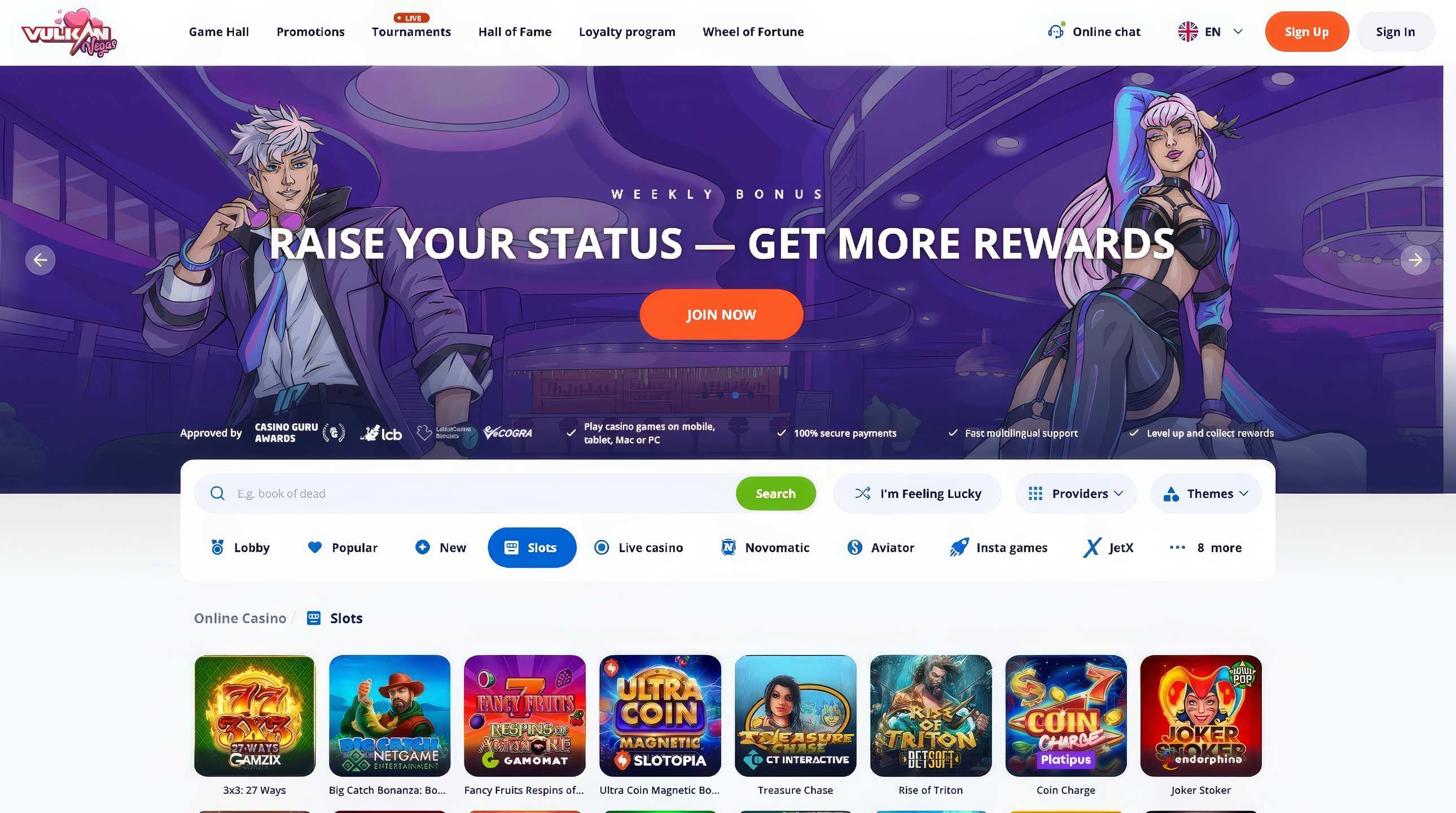Select the Aviator category icon
This screenshot has width=1456, height=813.
[x=854, y=547]
